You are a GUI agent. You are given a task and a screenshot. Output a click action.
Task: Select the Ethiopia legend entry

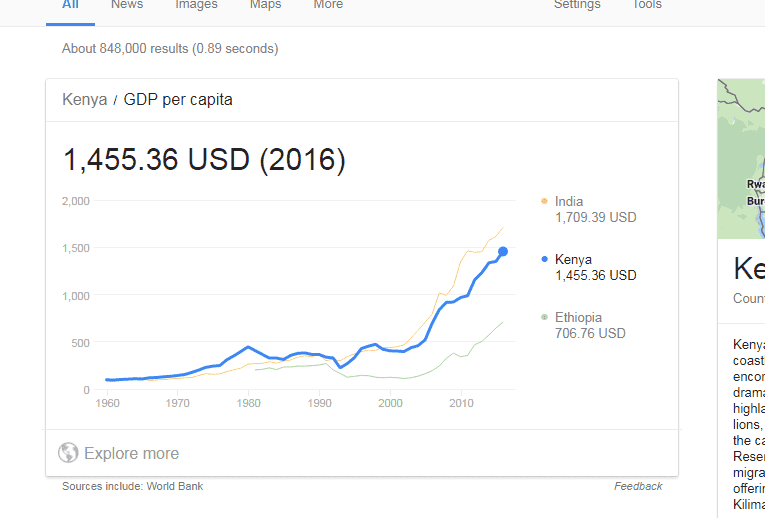pos(580,318)
